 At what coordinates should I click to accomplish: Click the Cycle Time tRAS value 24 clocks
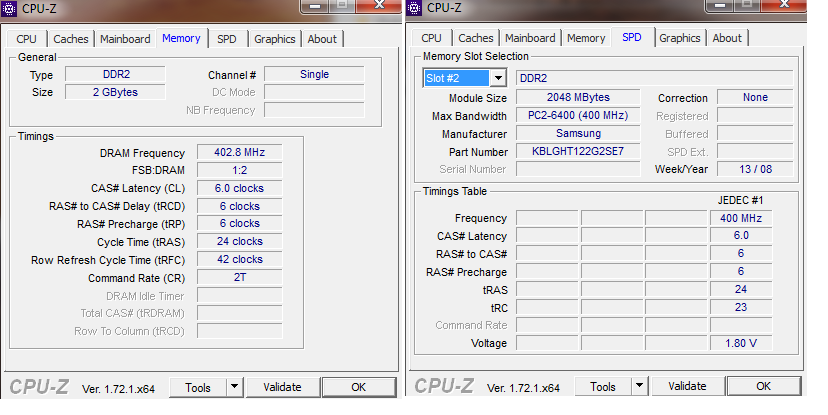[240, 241]
